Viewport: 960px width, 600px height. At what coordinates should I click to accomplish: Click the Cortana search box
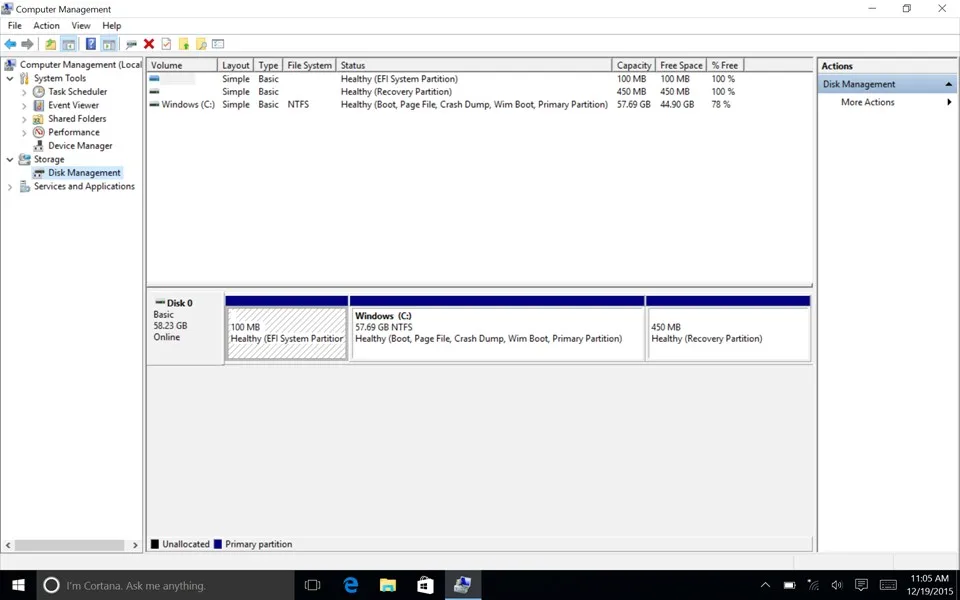click(165, 585)
